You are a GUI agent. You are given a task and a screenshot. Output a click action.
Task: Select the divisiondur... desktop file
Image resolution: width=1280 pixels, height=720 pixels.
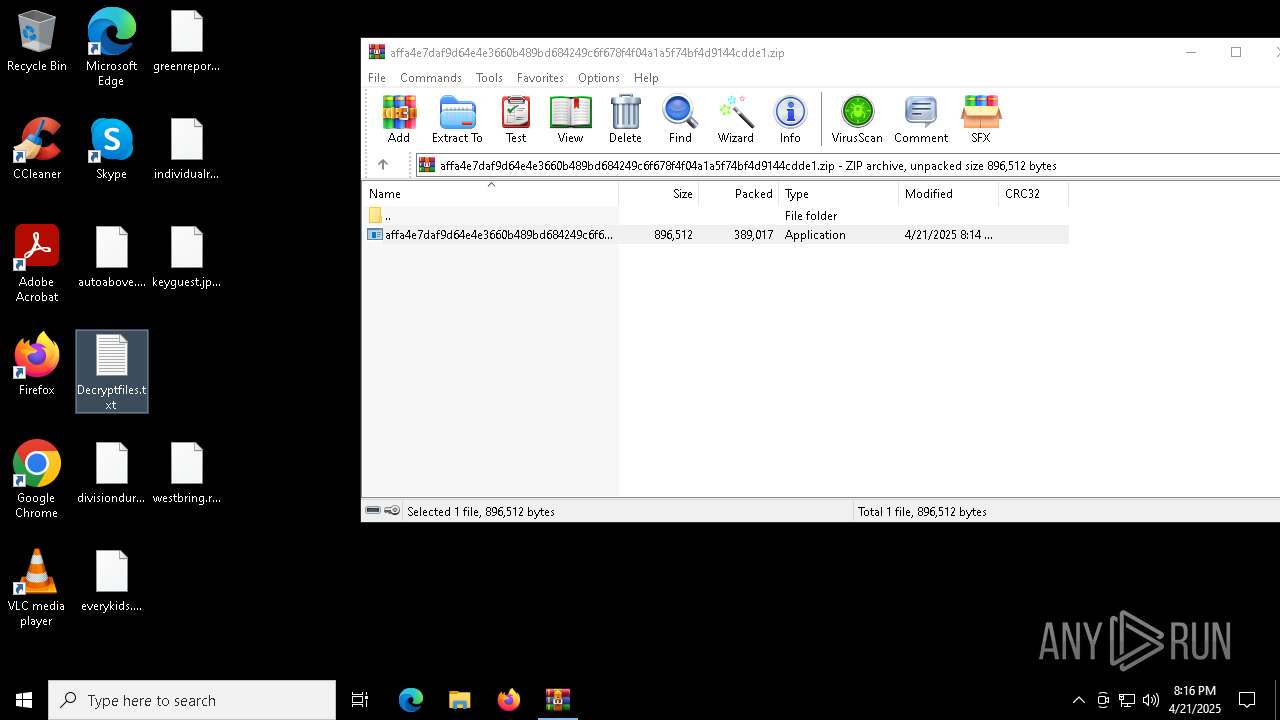[x=112, y=473]
